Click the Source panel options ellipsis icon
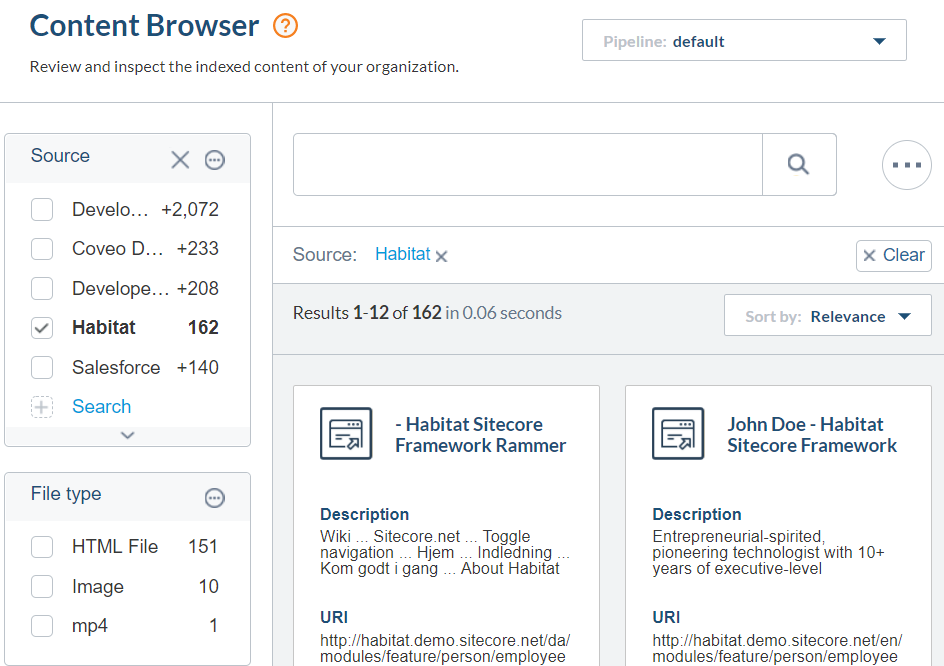944x666 pixels. tap(215, 159)
